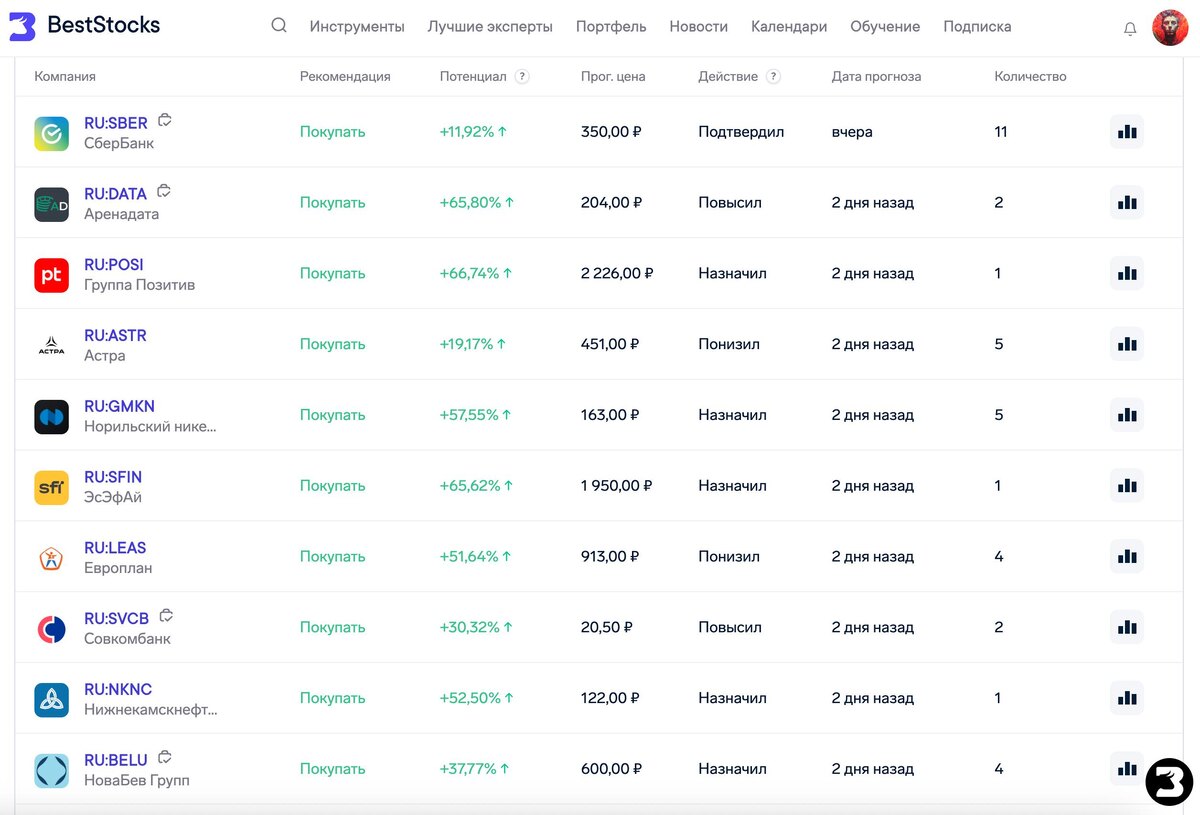Click the Аренадата company logo
Viewport: 1200px width, 815px height.
tap(51, 204)
